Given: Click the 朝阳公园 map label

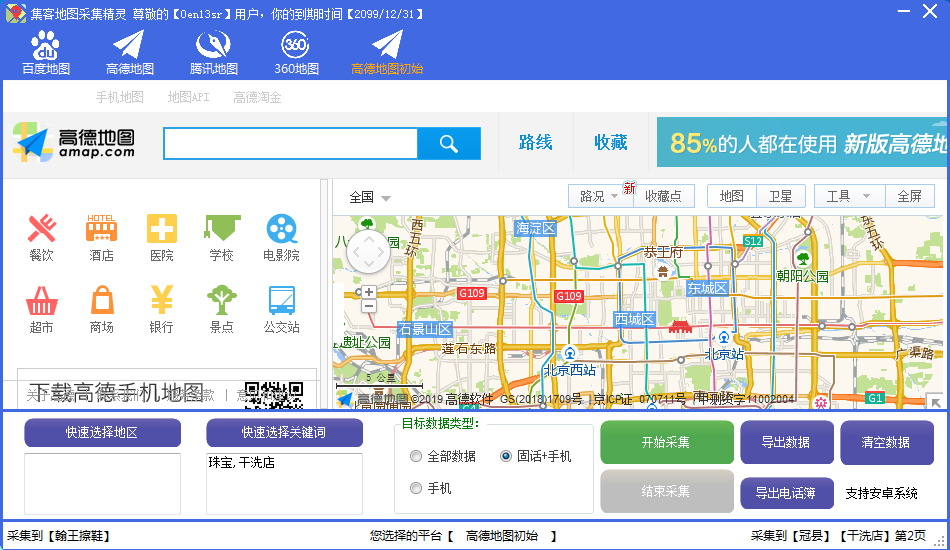Looking at the screenshot, I should click(x=802, y=276).
